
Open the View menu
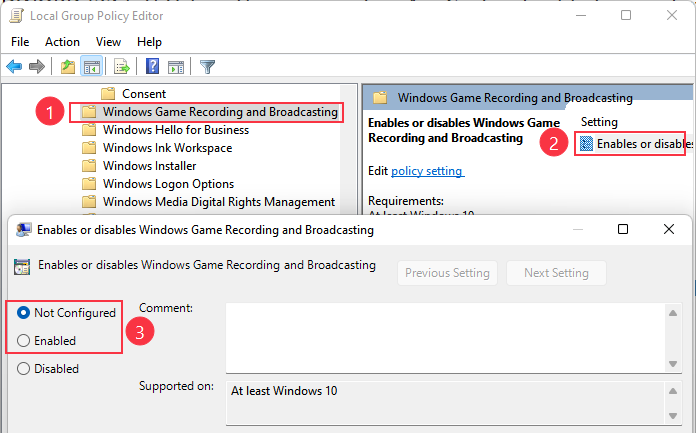pyautogui.click(x=108, y=42)
